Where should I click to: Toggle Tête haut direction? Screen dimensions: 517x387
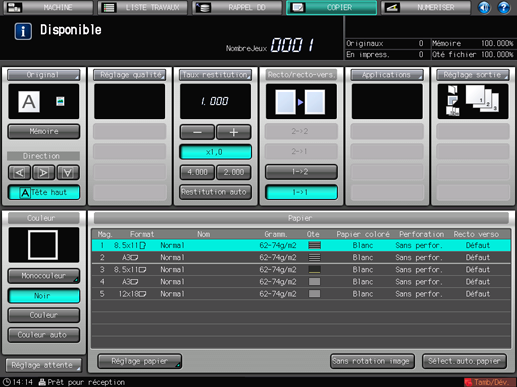(44, 192)
